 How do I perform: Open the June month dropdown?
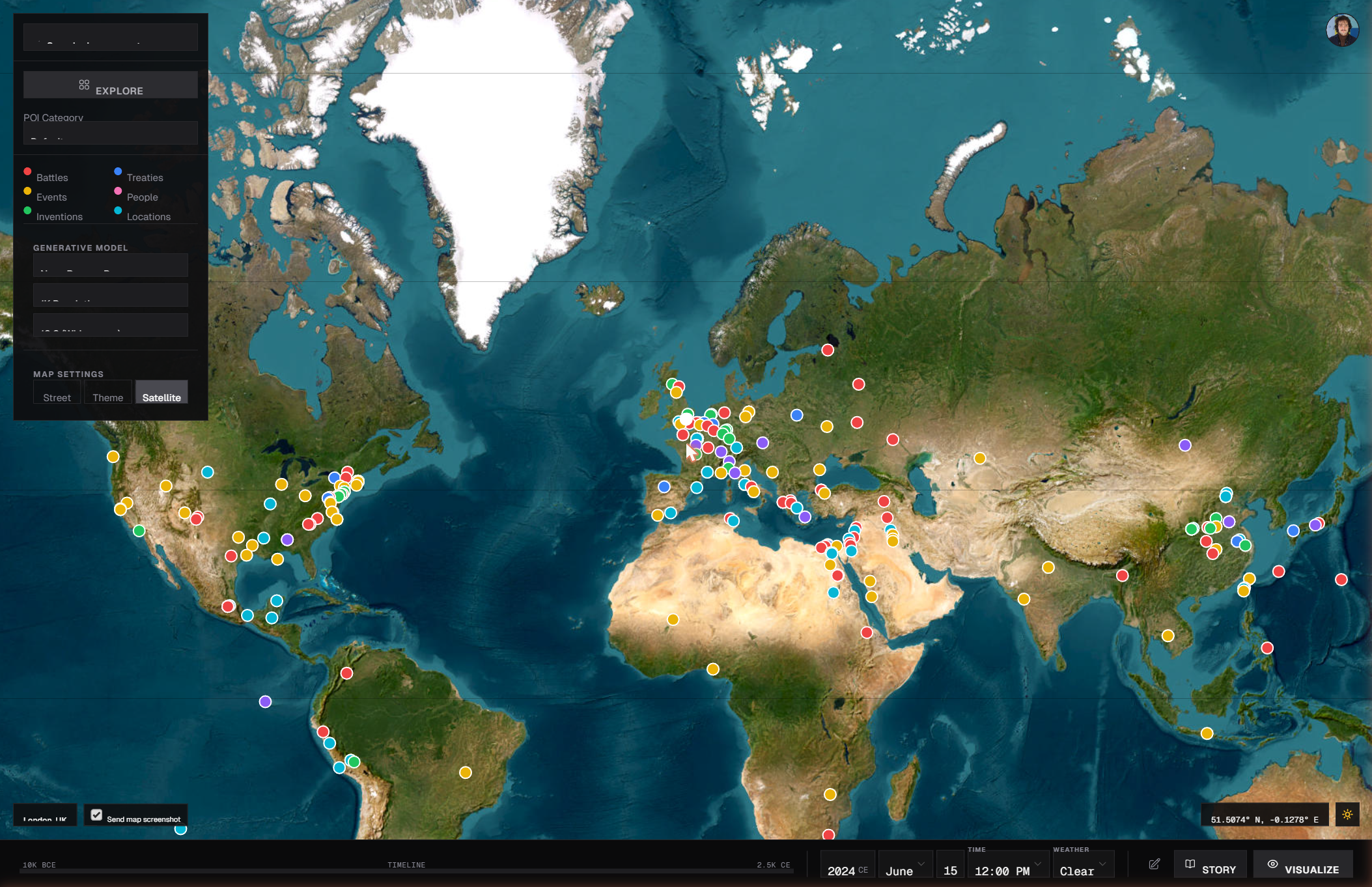[x=905, y=865]
